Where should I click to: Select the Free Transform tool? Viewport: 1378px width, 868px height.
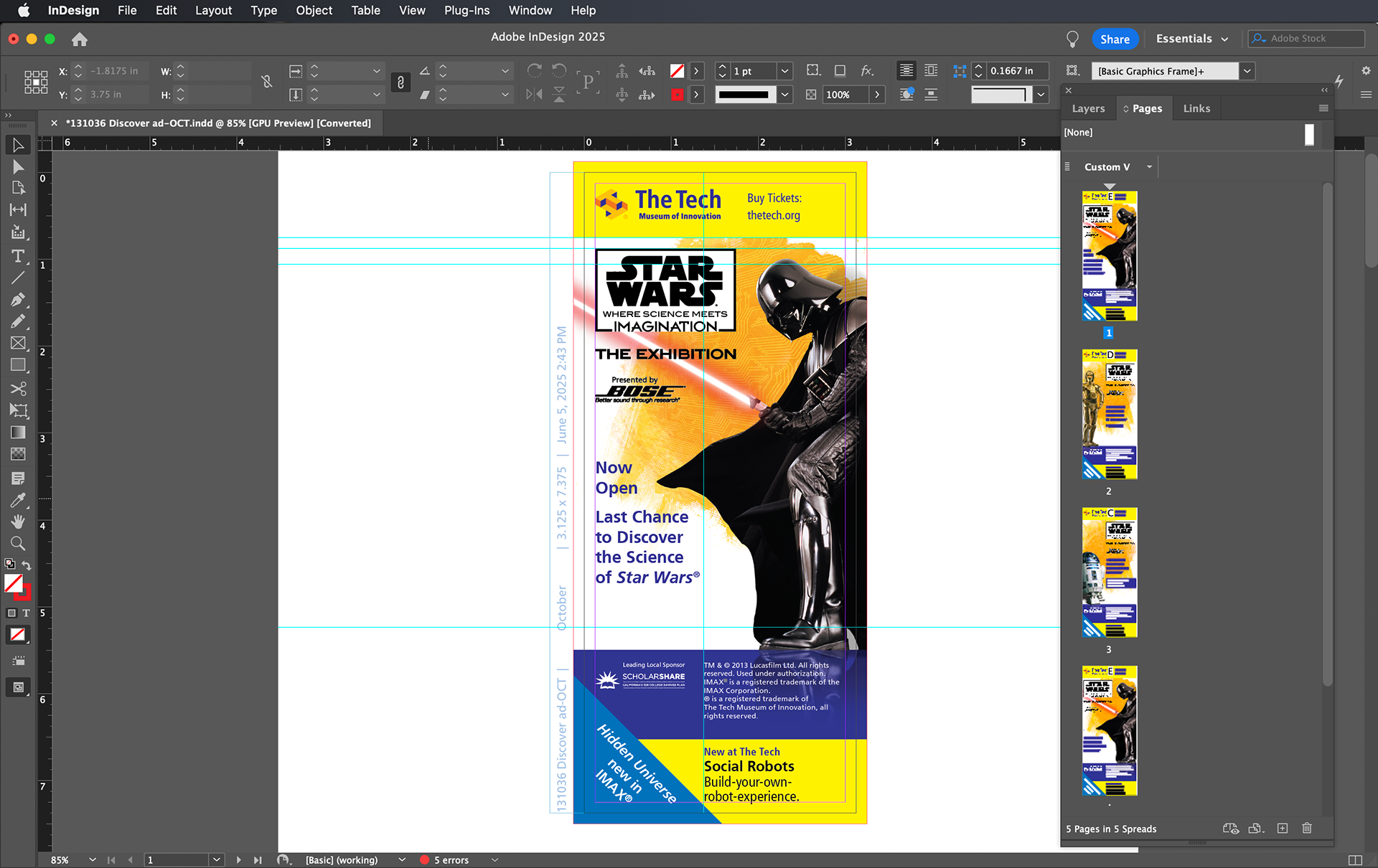(x=18, y=410)
